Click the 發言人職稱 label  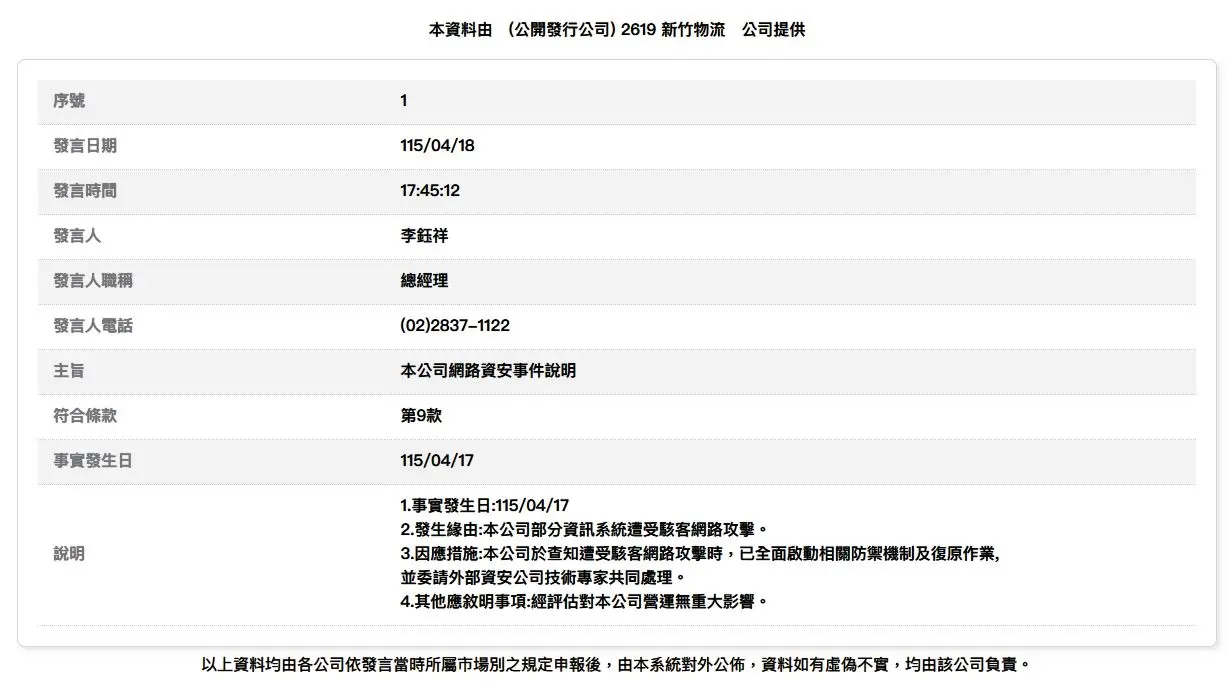[93, 281]
